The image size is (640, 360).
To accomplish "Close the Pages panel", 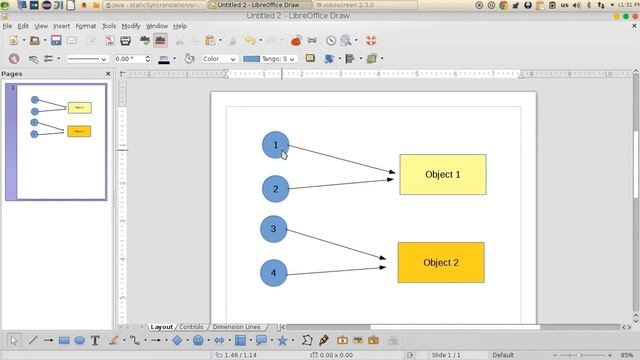I will [108, 74].
